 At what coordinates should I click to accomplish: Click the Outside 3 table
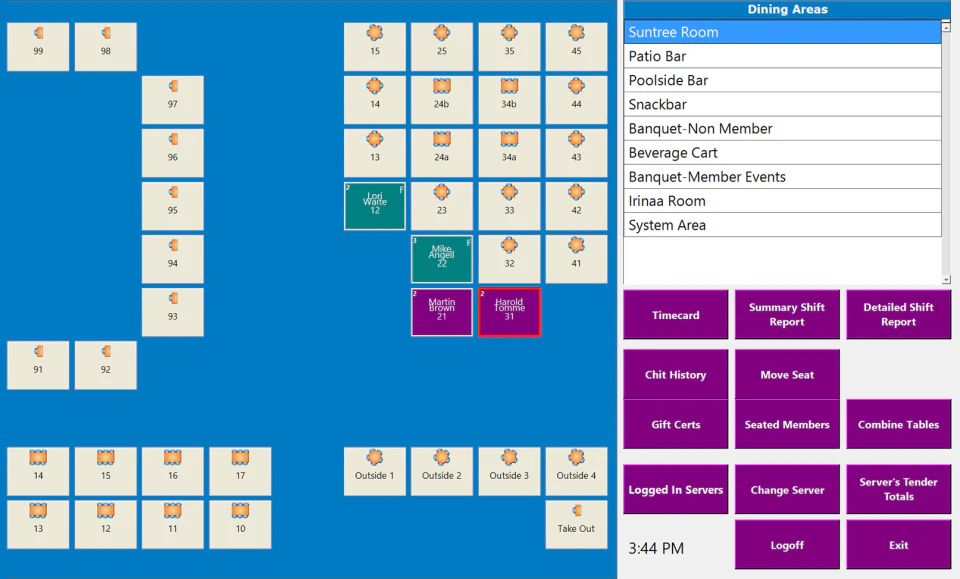tap(509, 470)
